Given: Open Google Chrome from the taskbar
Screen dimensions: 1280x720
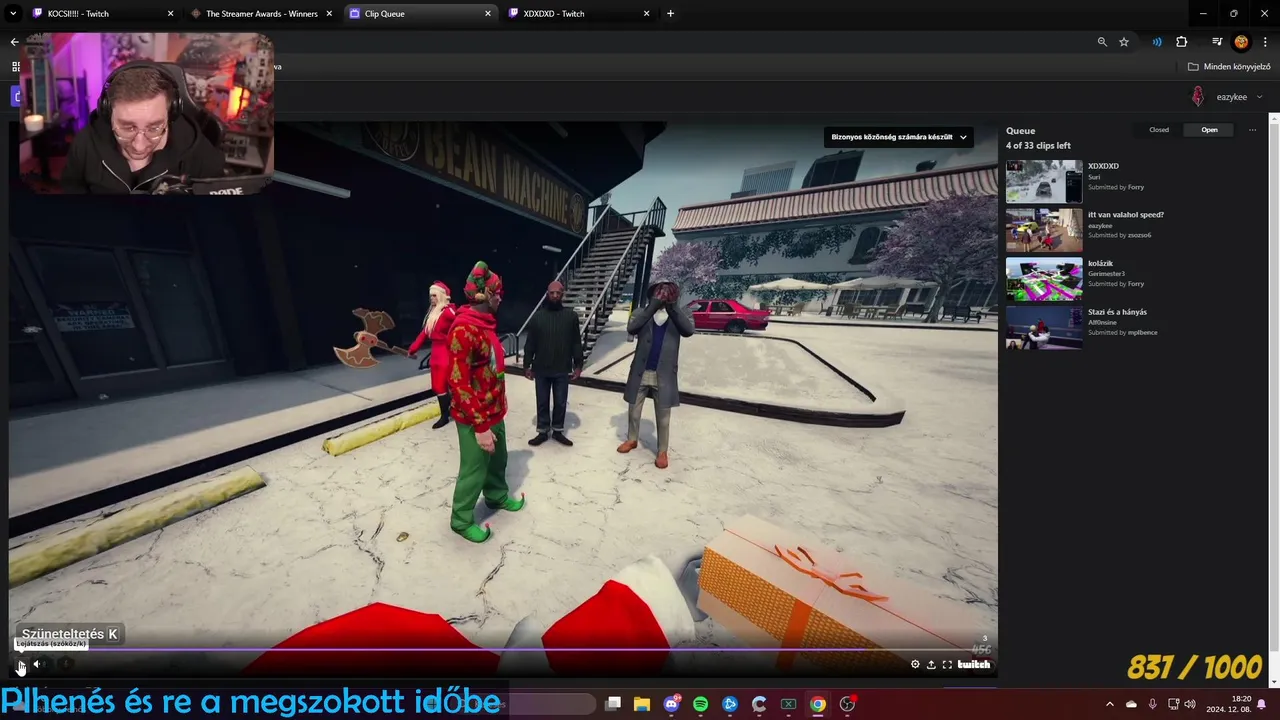Looking at the screenshot, I should (x=818, y=704).
